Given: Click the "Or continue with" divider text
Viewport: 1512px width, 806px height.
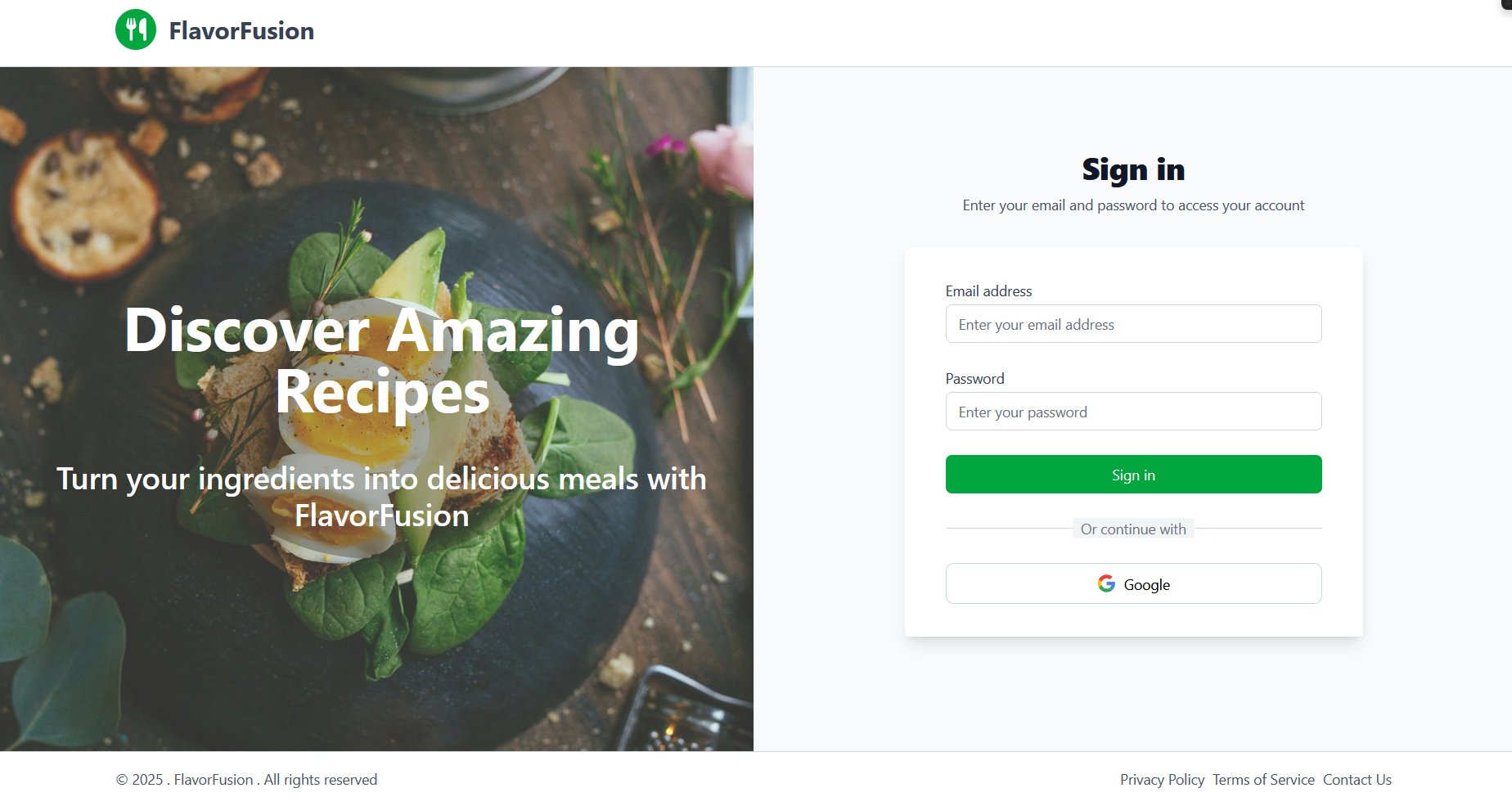Looking at the screenshot, I should coord(1133,529).
